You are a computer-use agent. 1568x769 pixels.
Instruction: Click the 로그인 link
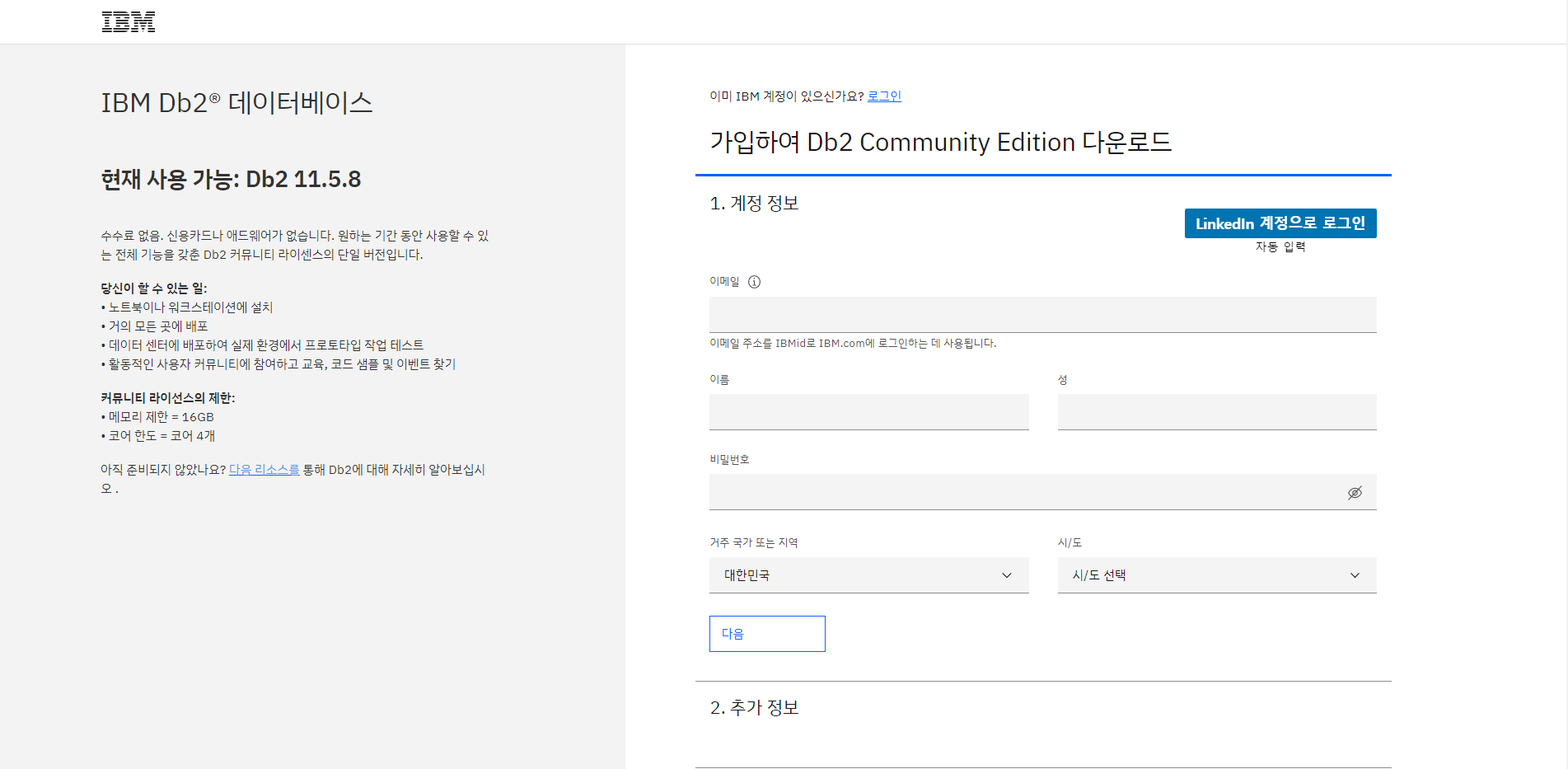884,96
